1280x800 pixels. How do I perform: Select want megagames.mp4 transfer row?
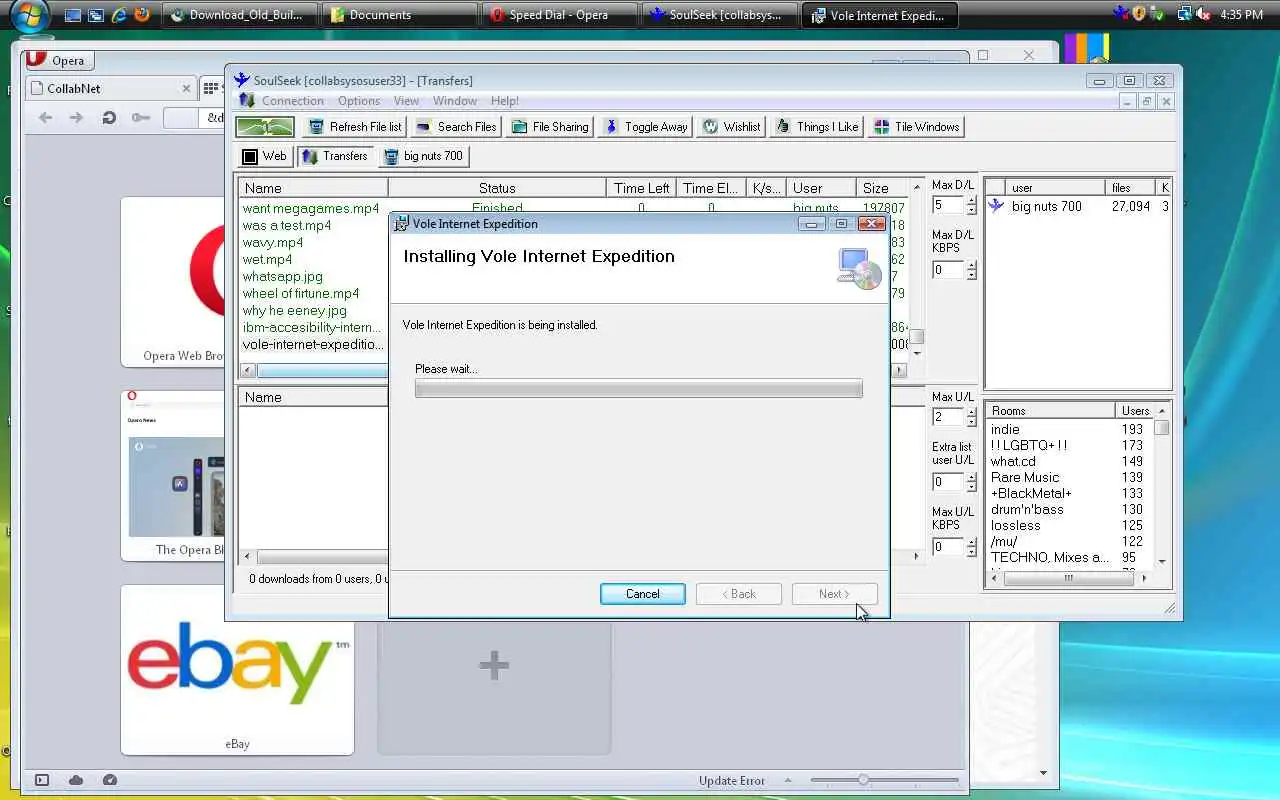pos(311,209)
